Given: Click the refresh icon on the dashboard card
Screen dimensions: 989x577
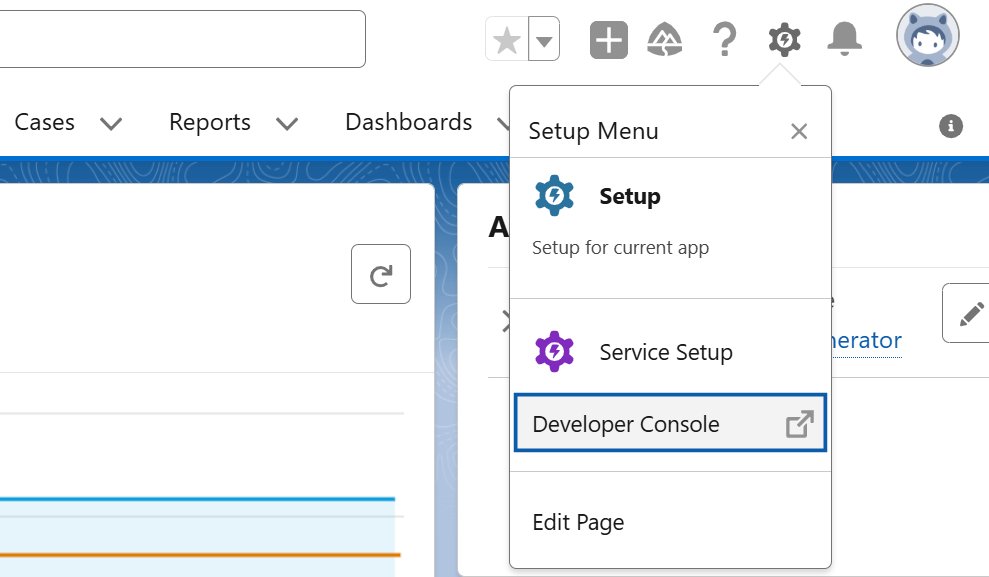Looking at the screenshot, I should 381,274.
